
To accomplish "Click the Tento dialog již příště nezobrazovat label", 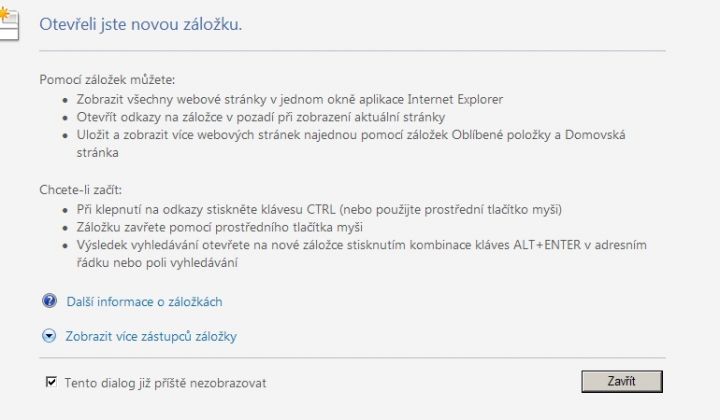I will click(165, 383).
